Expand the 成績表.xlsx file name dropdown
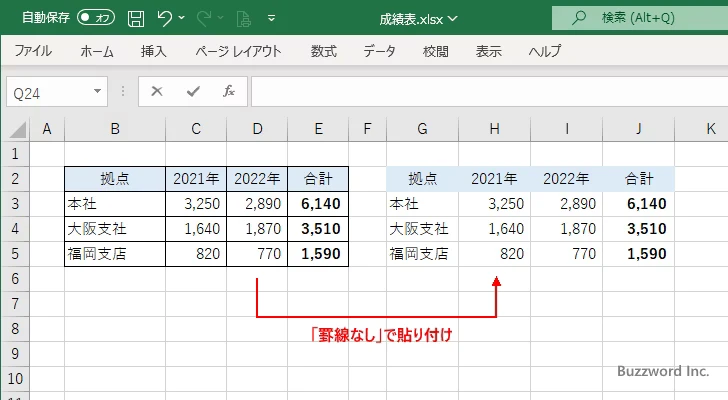Image resolution: width=728 pixels, height=400 pixels. click(x=455, y=18)
